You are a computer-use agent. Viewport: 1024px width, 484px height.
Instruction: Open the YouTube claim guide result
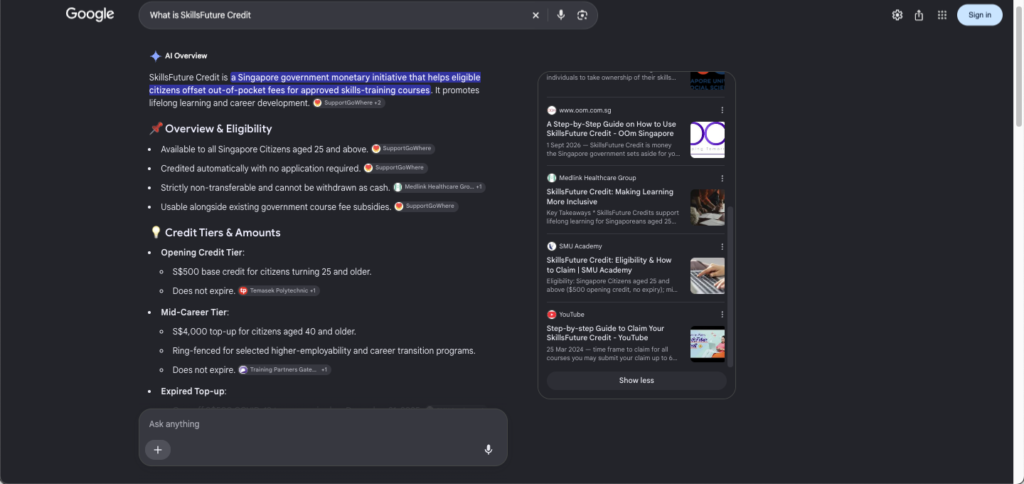pos(605,333)
